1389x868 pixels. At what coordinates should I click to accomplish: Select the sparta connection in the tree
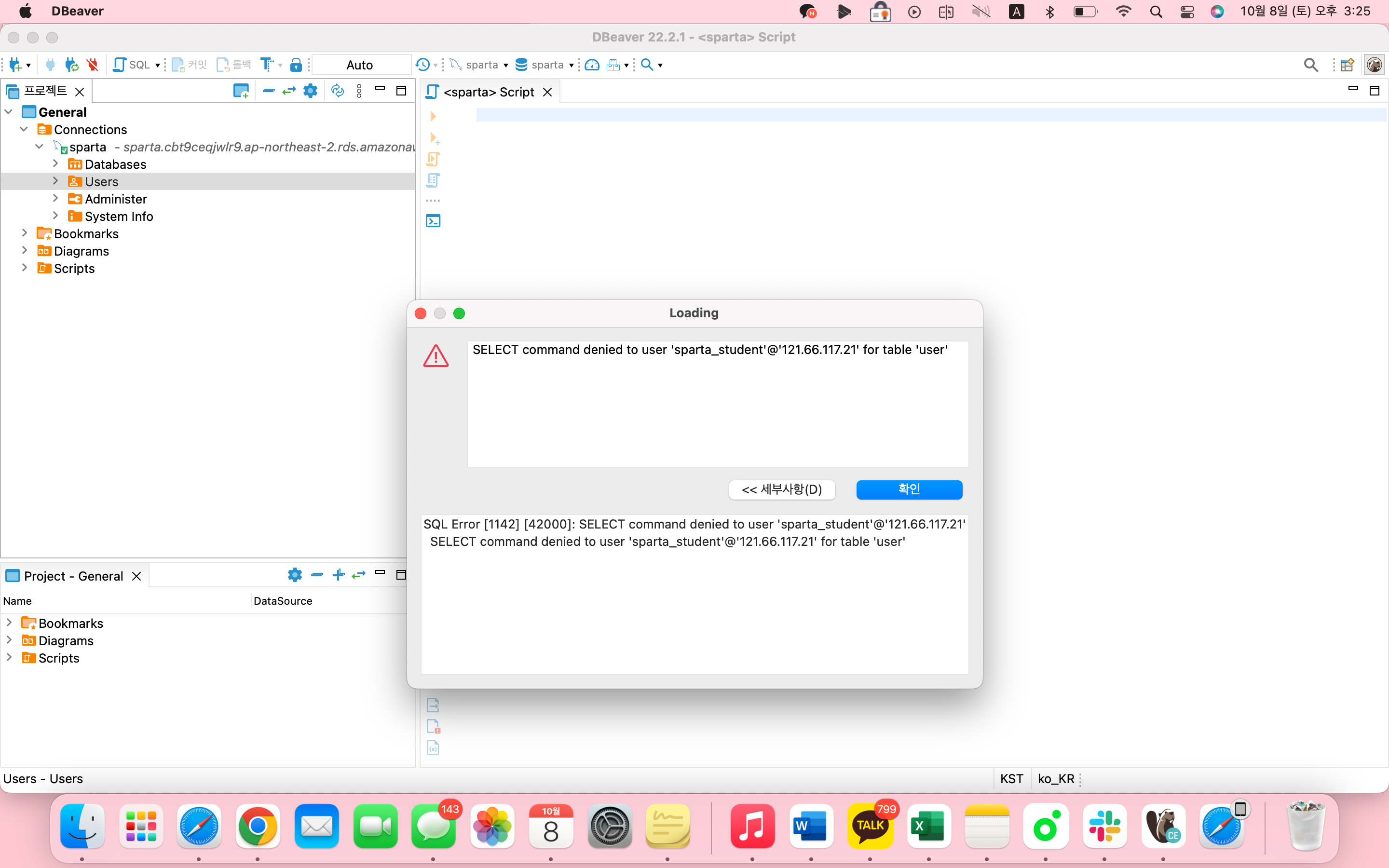pyautogui.click(x=87, y=147)
